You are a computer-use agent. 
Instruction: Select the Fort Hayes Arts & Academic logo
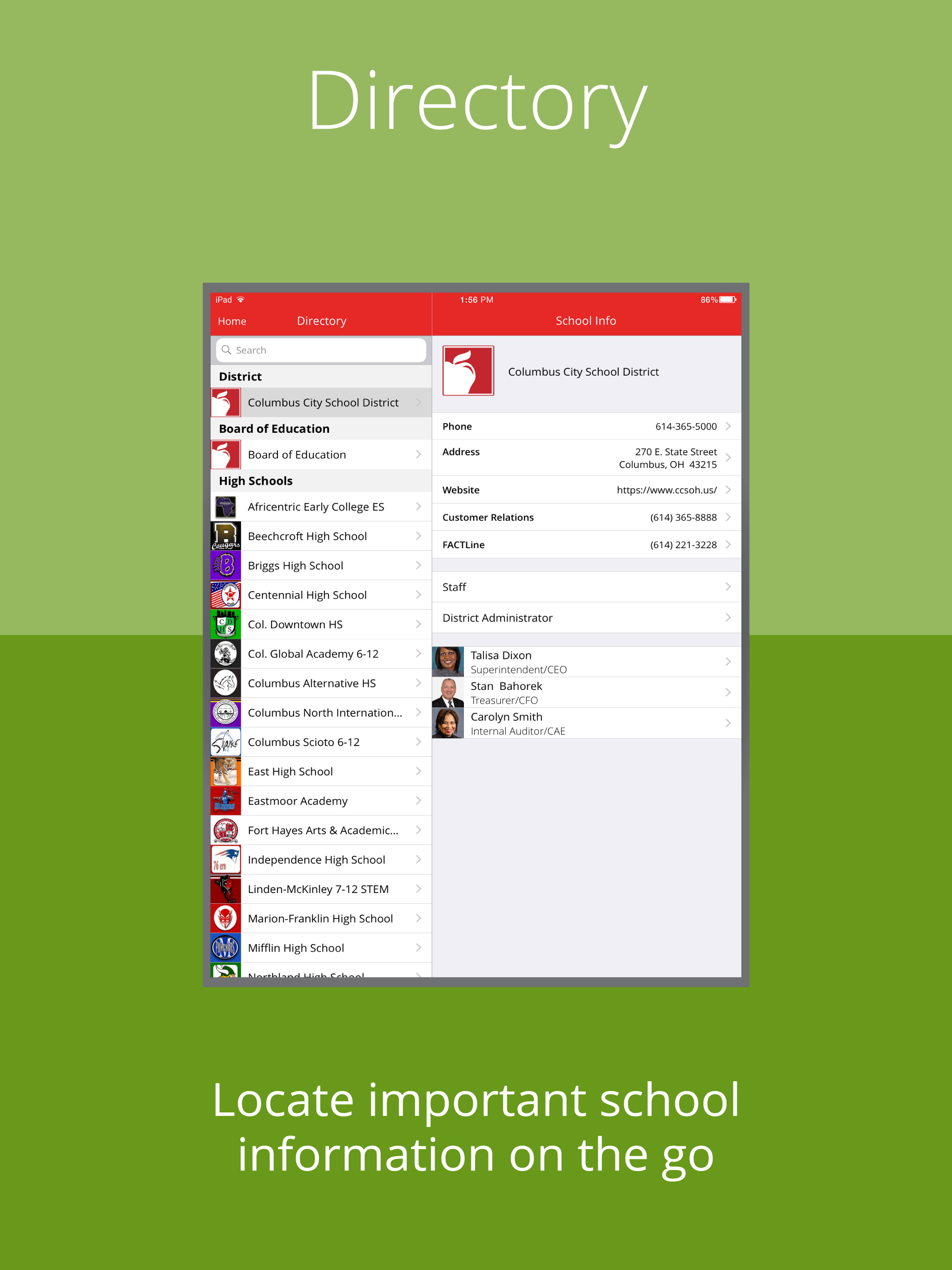[225, 830]
